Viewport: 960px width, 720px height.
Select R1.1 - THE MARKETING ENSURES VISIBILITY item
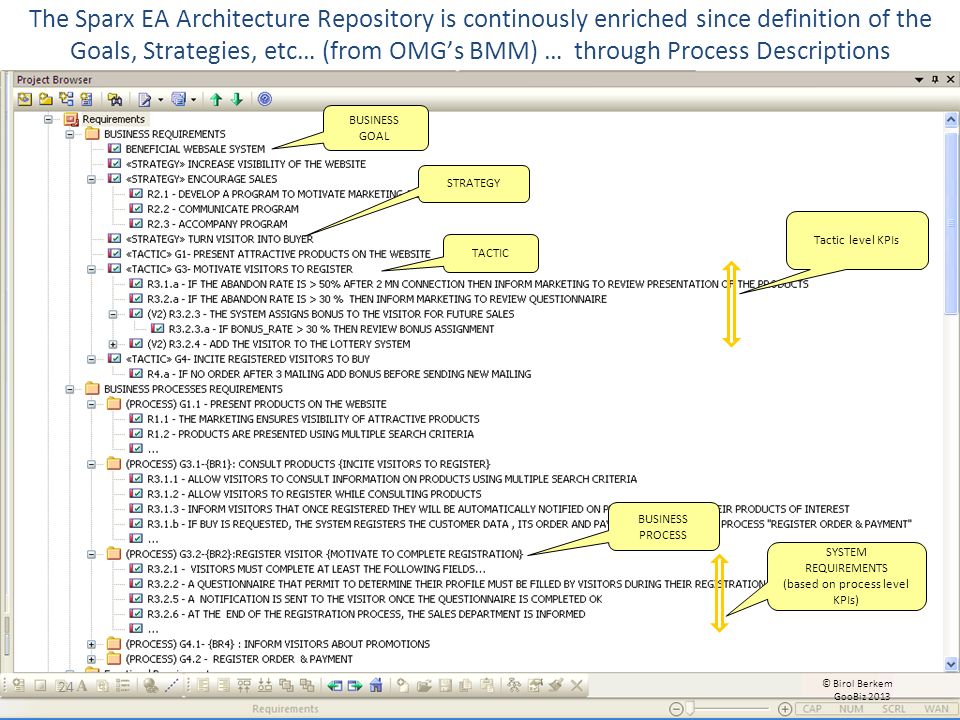coord(313,419)
